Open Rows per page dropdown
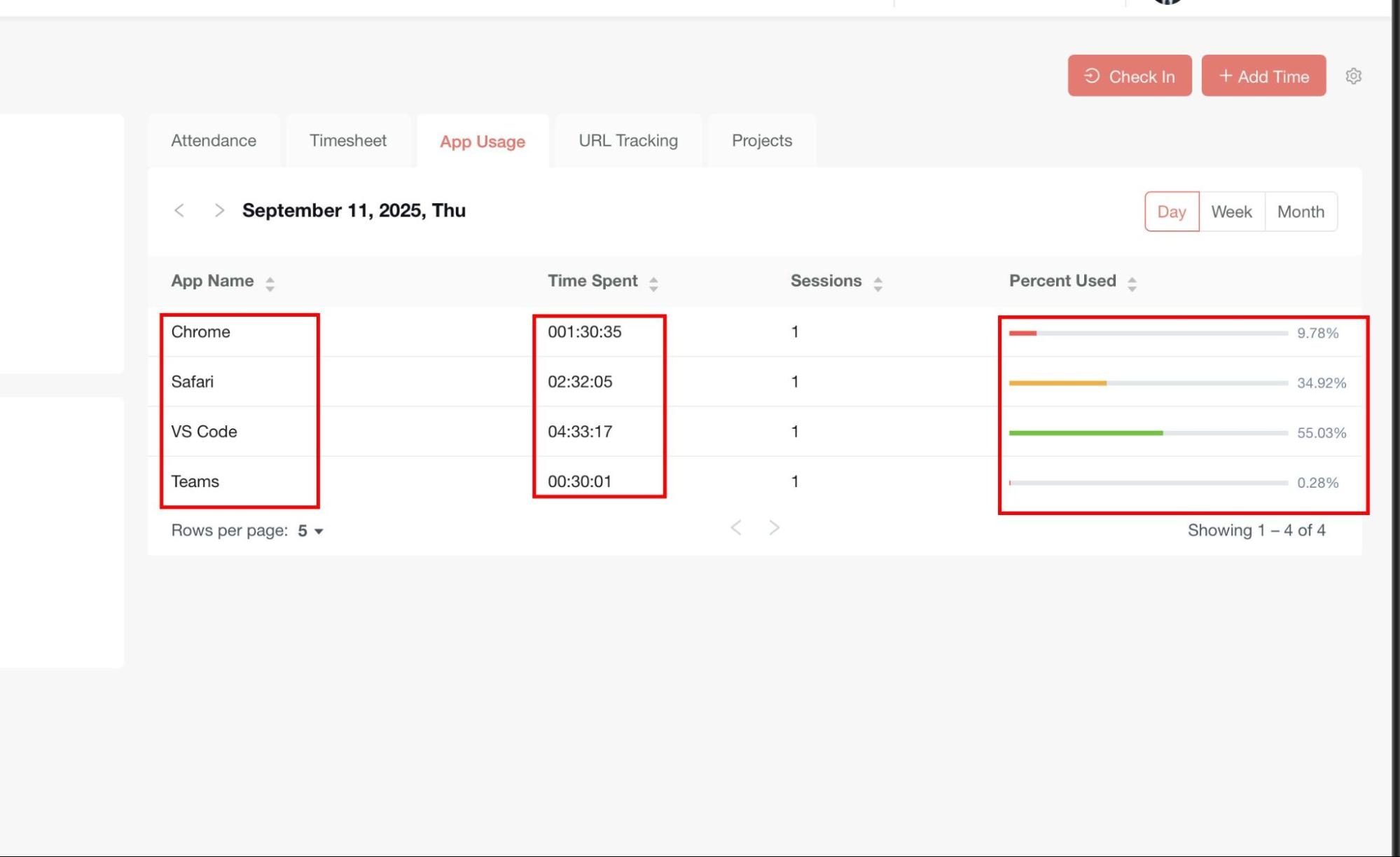This screenshot has width=1400, height=857. [310, 530]
